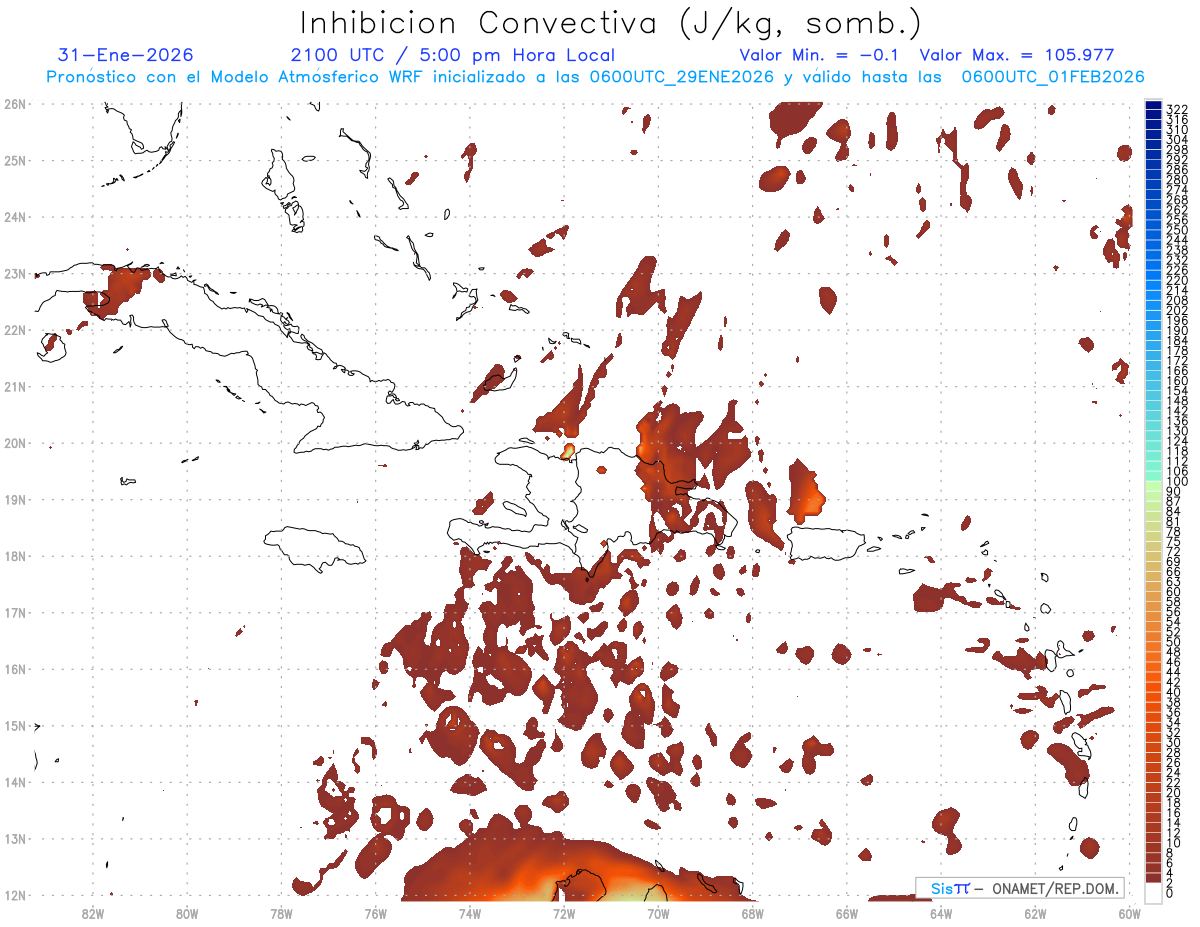
Task: Click the time "2100 UTC / 5:00 pm Hora Local"
Action: pyautogui.click(x=452, y=55)
